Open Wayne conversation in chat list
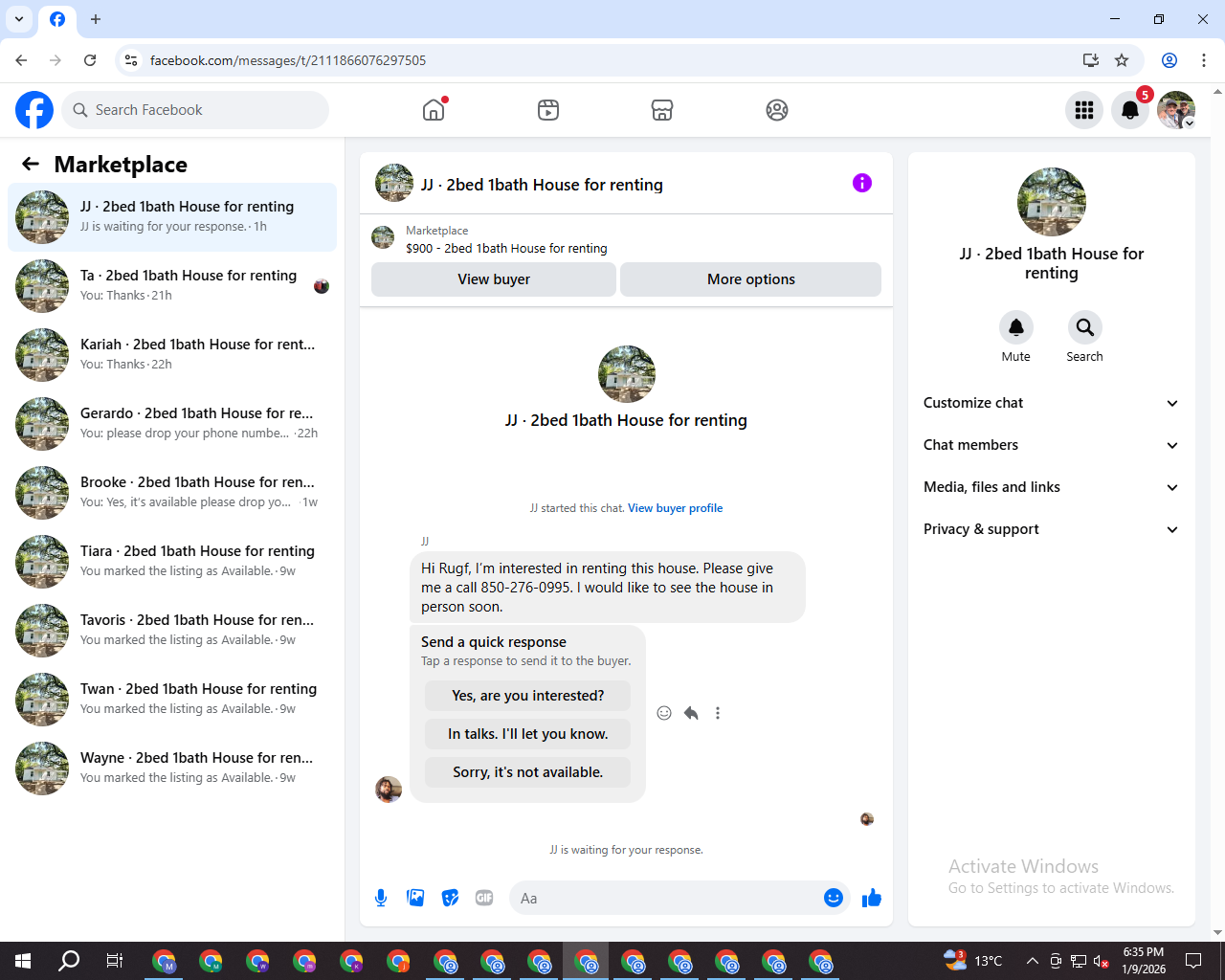The height and width of the screenshot is (980, 1225). tap(172, 768)
